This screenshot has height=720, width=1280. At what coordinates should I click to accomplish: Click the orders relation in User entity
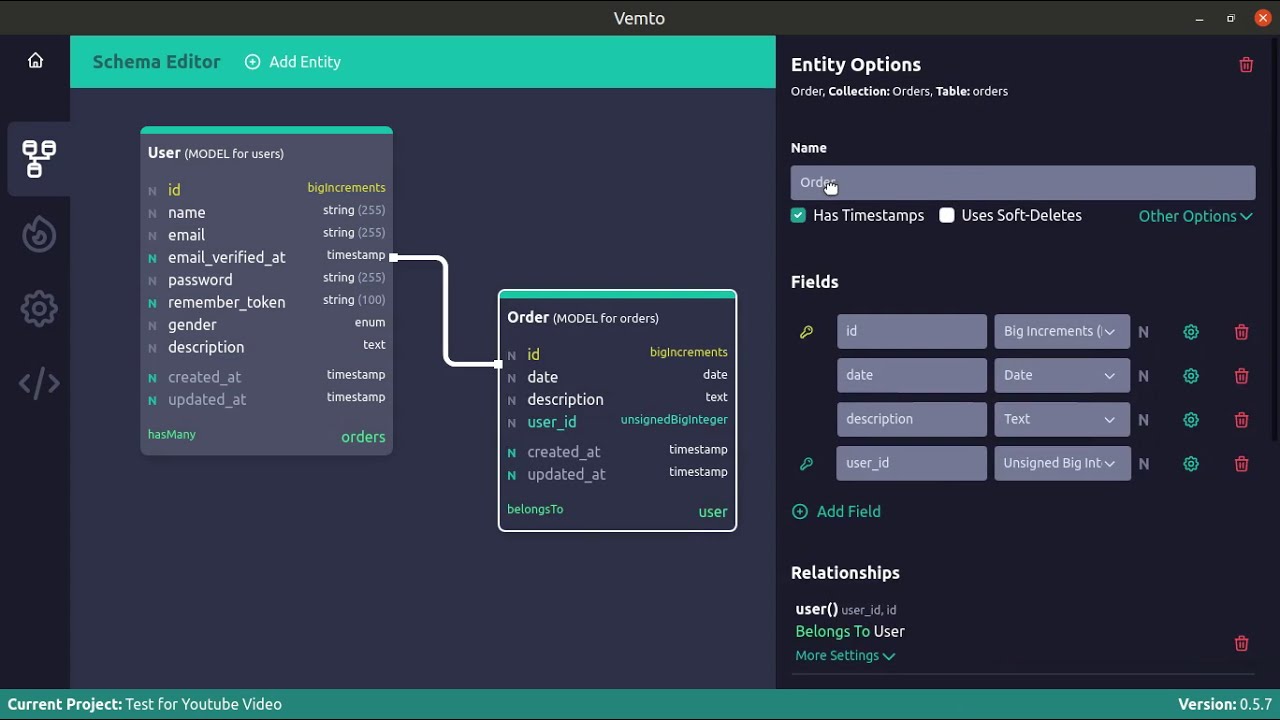(363, 437)
